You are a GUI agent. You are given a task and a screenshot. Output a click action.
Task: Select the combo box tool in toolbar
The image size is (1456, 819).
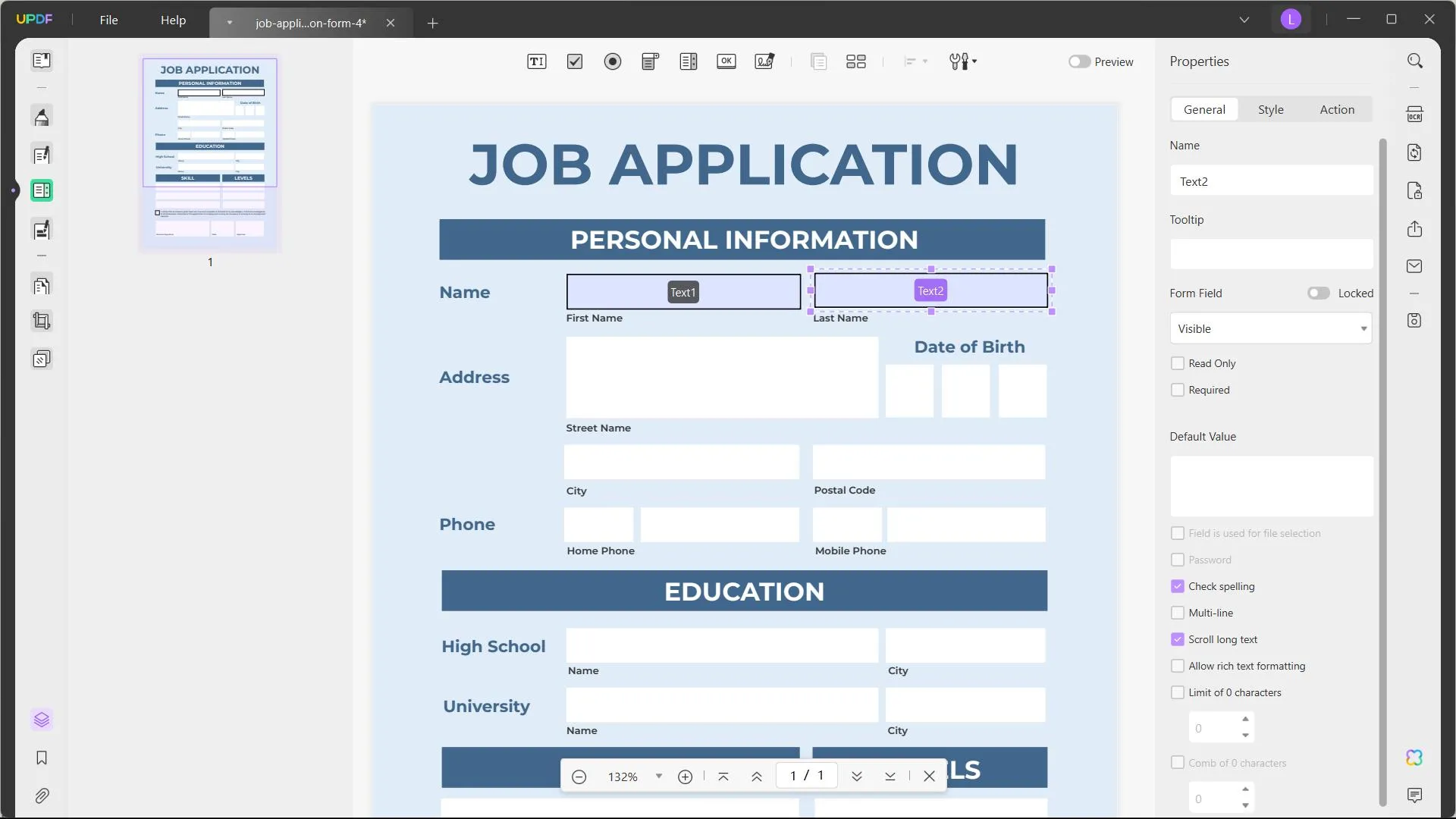[650, 62]
